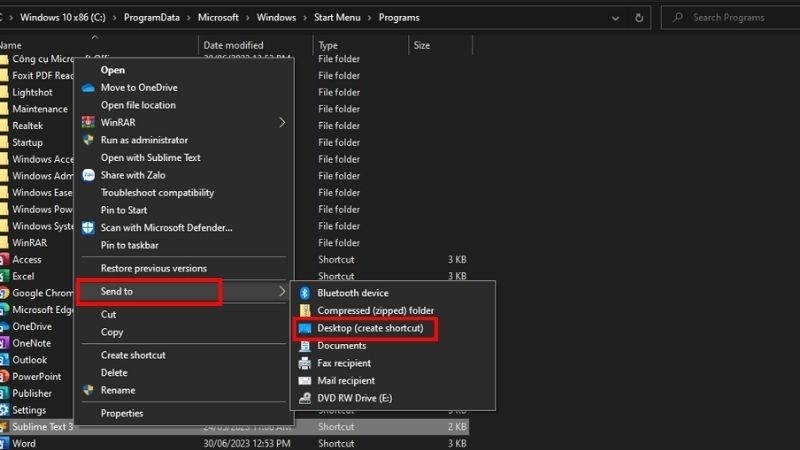Click the Google Chrome shortcut icon
The width and height of the screenshot is (800, 450).
click(x=3, y=293)
